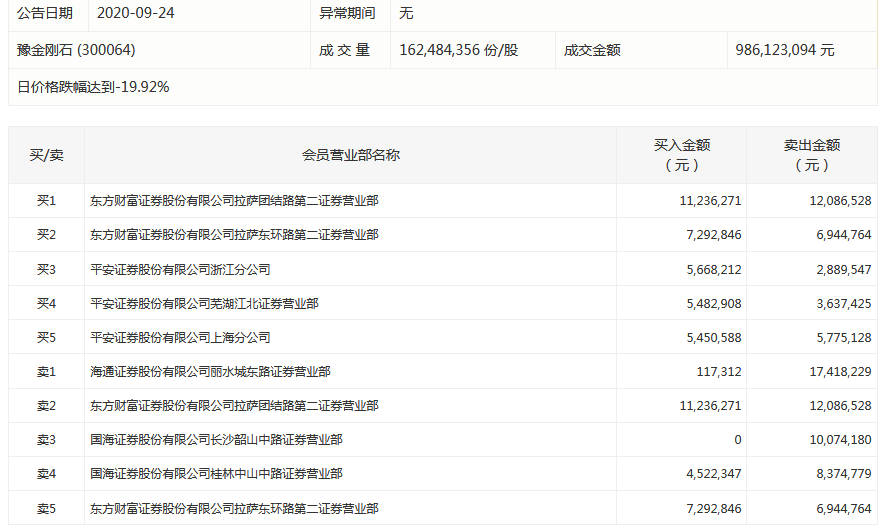The image size is (888, 529).
Task: Click the 买/卖 column header
Action: click(46, 155)
